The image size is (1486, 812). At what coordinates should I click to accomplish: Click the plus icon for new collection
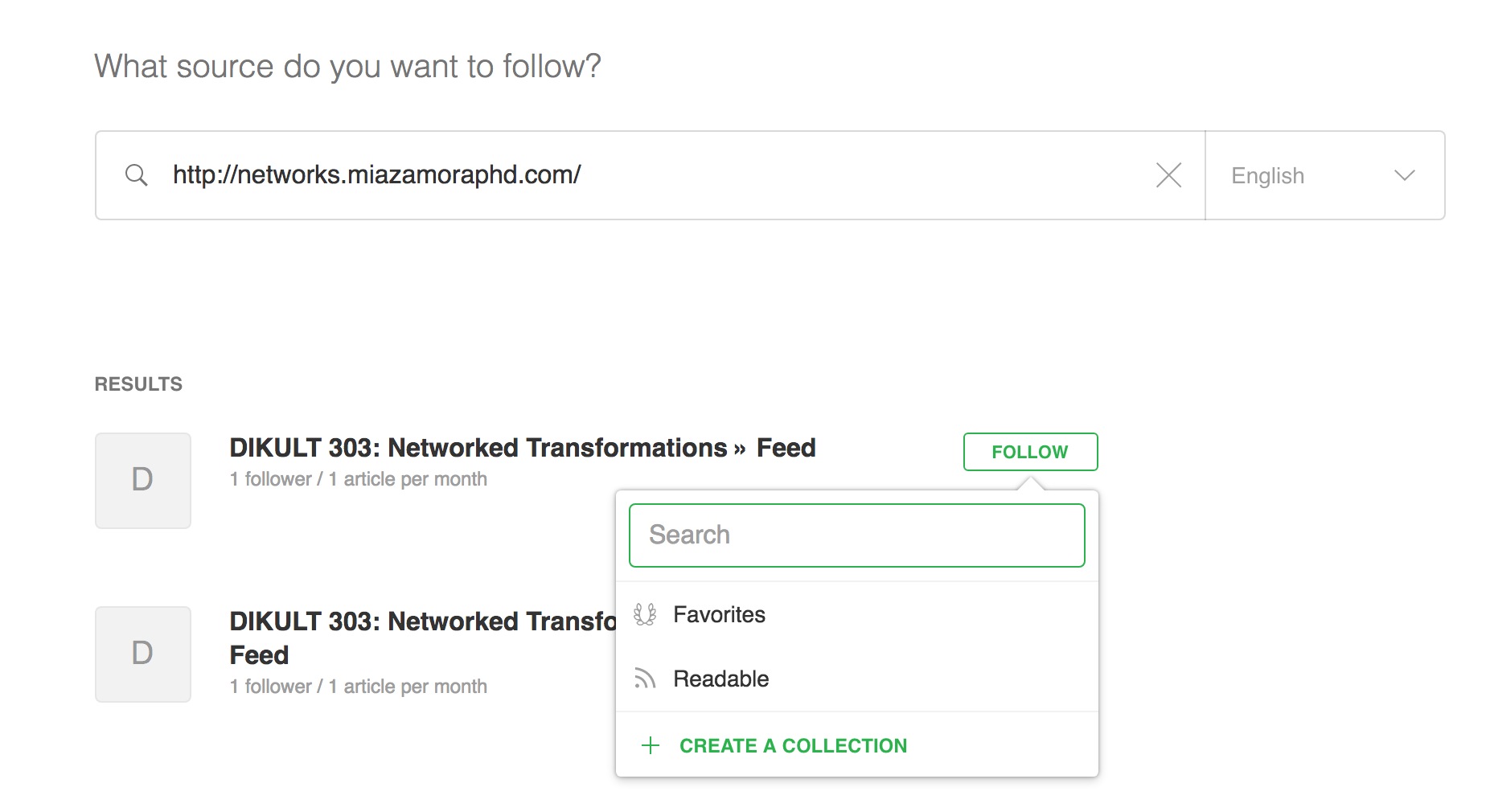651,746
